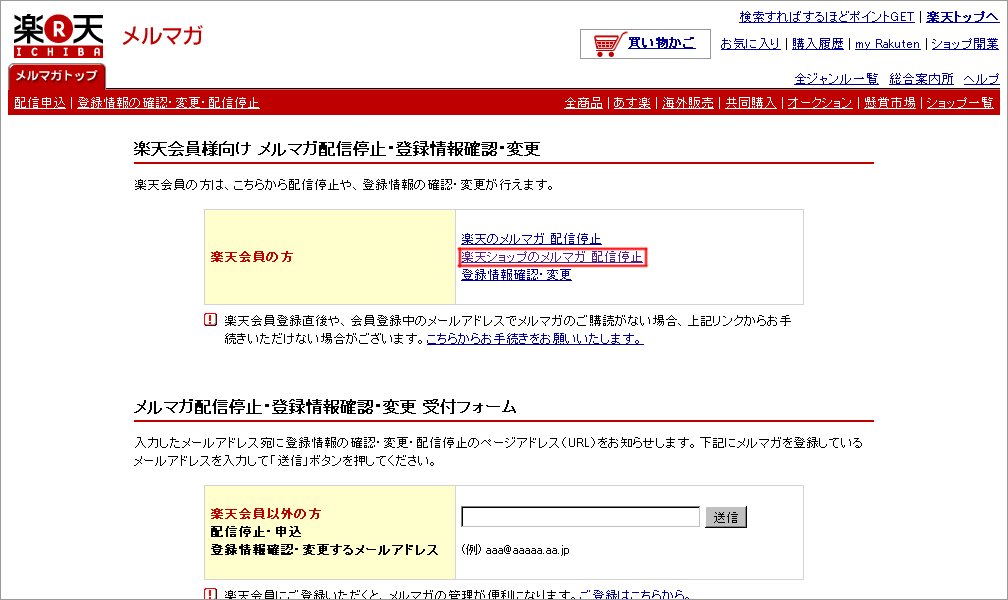The image size is (1008, 600).
Task: Click the 楽天会員以外の方 label
Action: pyautogui.click(x=266, y=514)
